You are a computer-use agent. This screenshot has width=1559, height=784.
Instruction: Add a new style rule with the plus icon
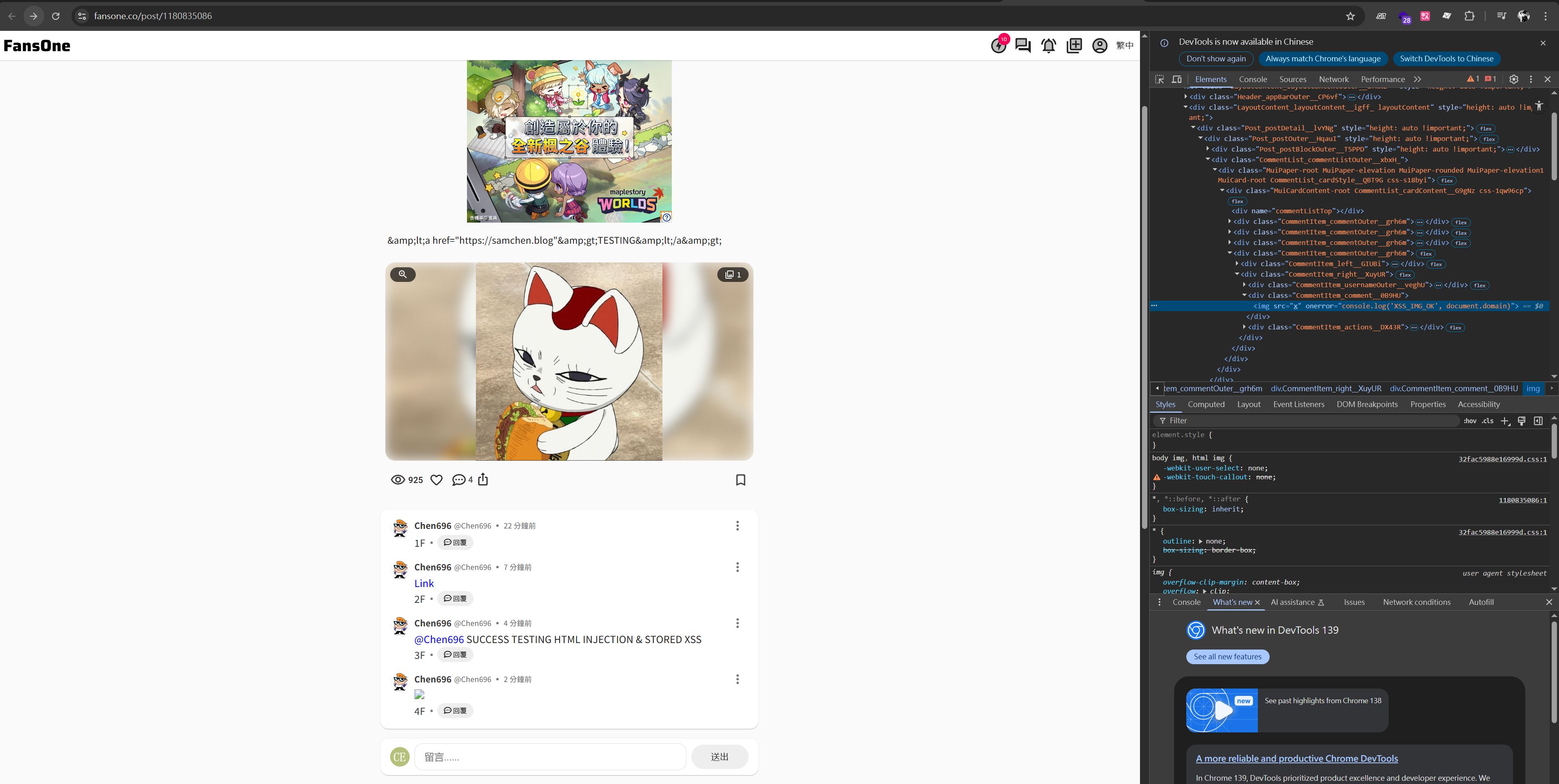click(1505, 421)
